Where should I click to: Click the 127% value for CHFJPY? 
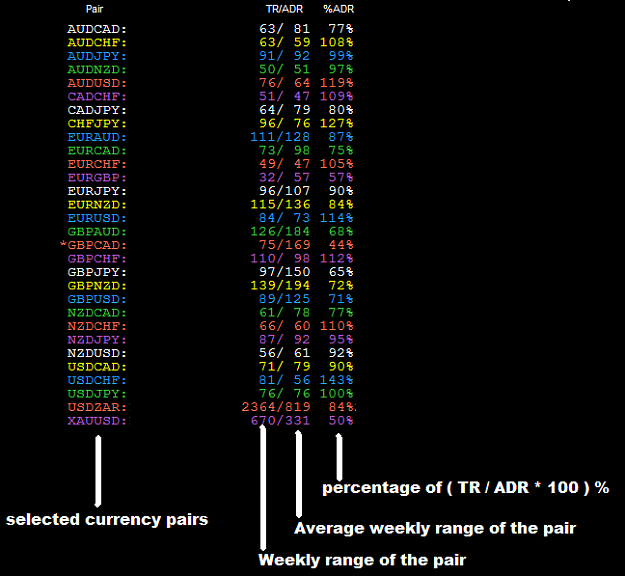pos(336,123)
